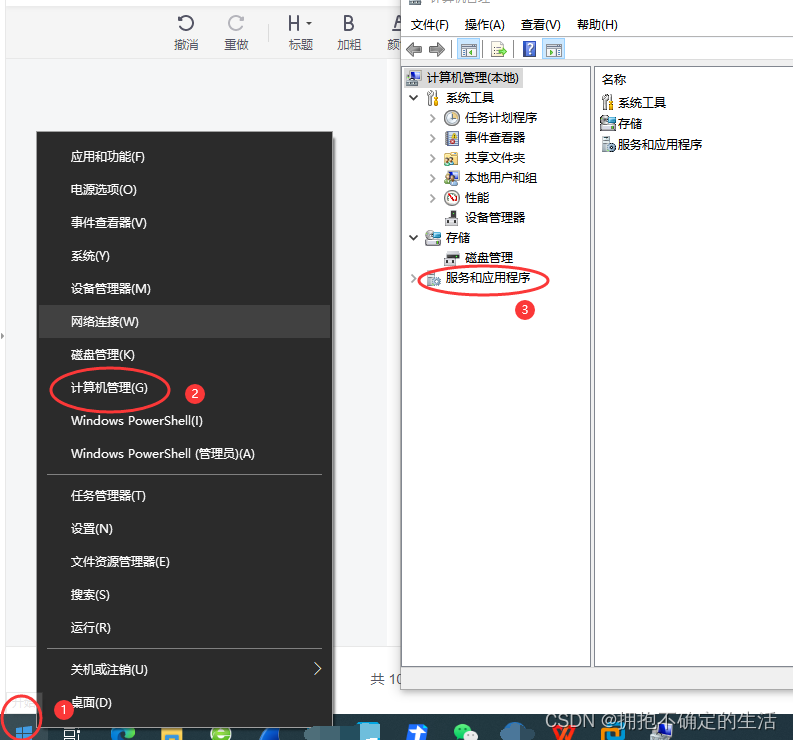The height and width of the screenshot is (740, 793).
Task: Open the WeChat taskbar icon
Action: tap(465, 731)
